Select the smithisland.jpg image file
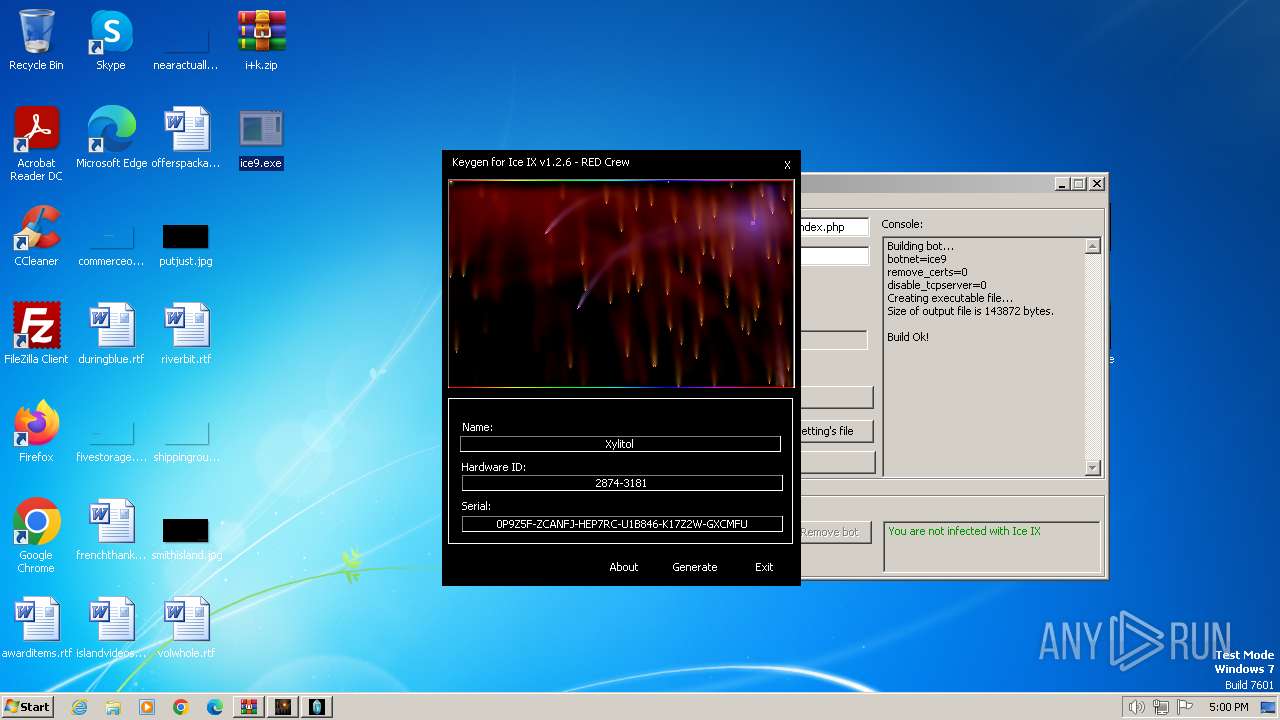The width and height of the screenshot is (1280, 720). pos(186,538)
